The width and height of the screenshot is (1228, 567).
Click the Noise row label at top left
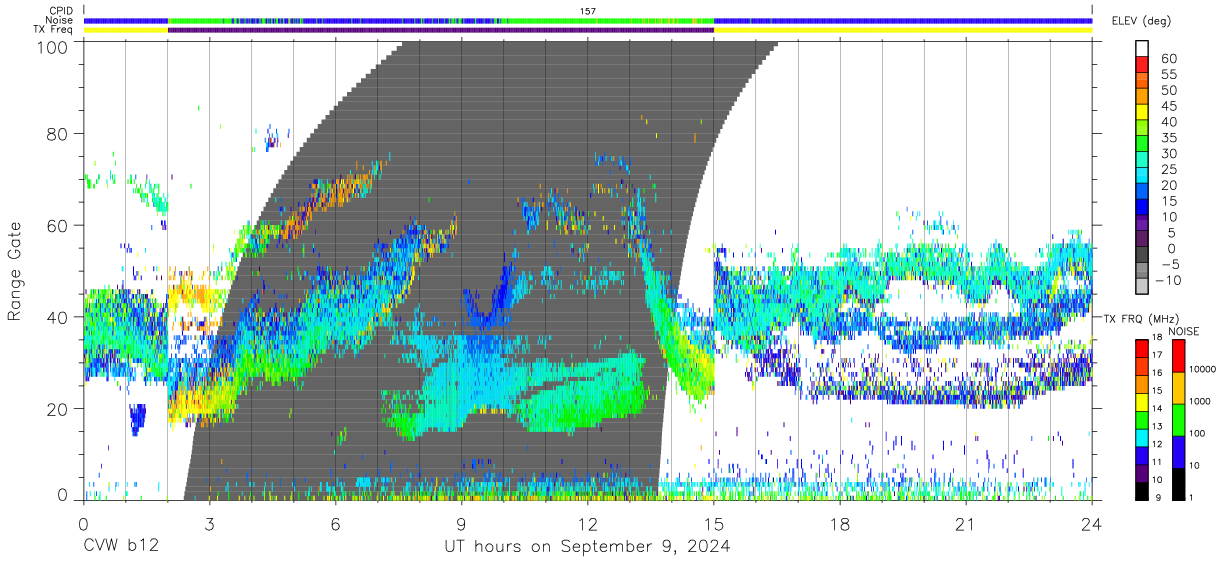[59, 20]
